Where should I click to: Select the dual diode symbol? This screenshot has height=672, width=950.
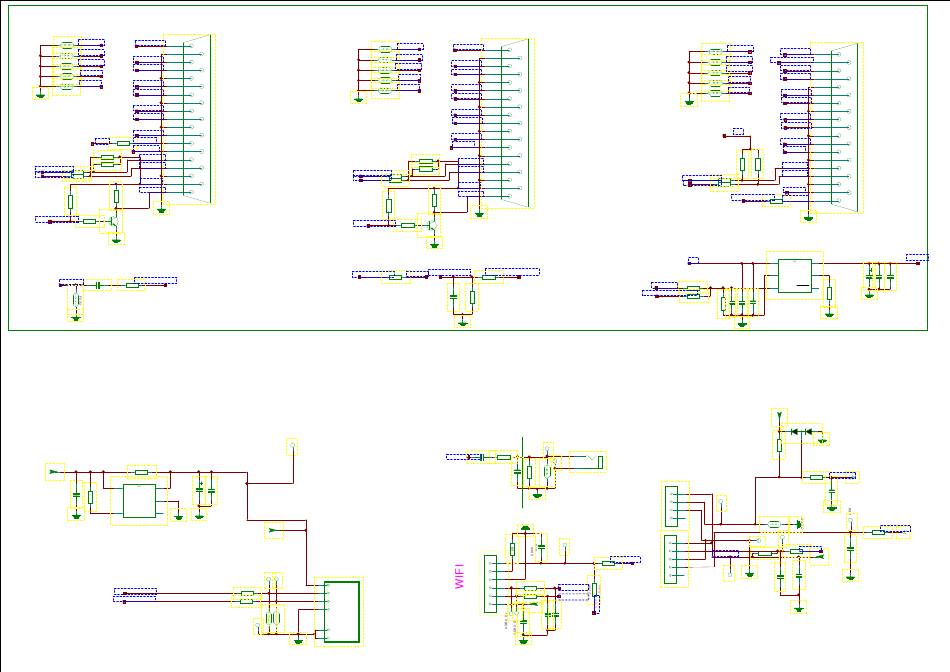pos(801,431)
